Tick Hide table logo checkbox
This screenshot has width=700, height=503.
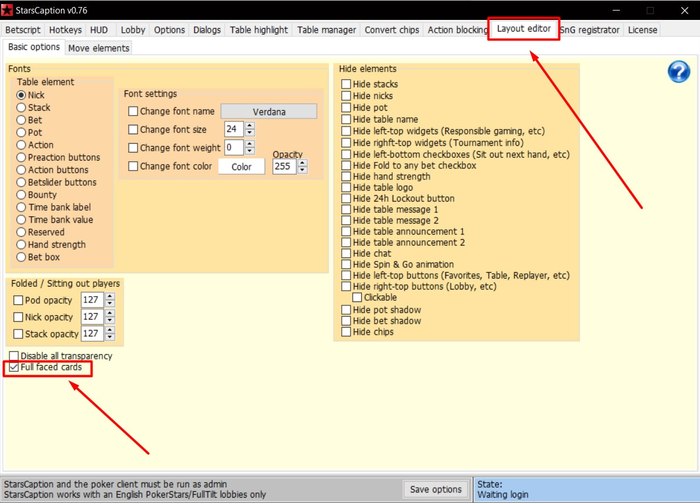(346, 187)
